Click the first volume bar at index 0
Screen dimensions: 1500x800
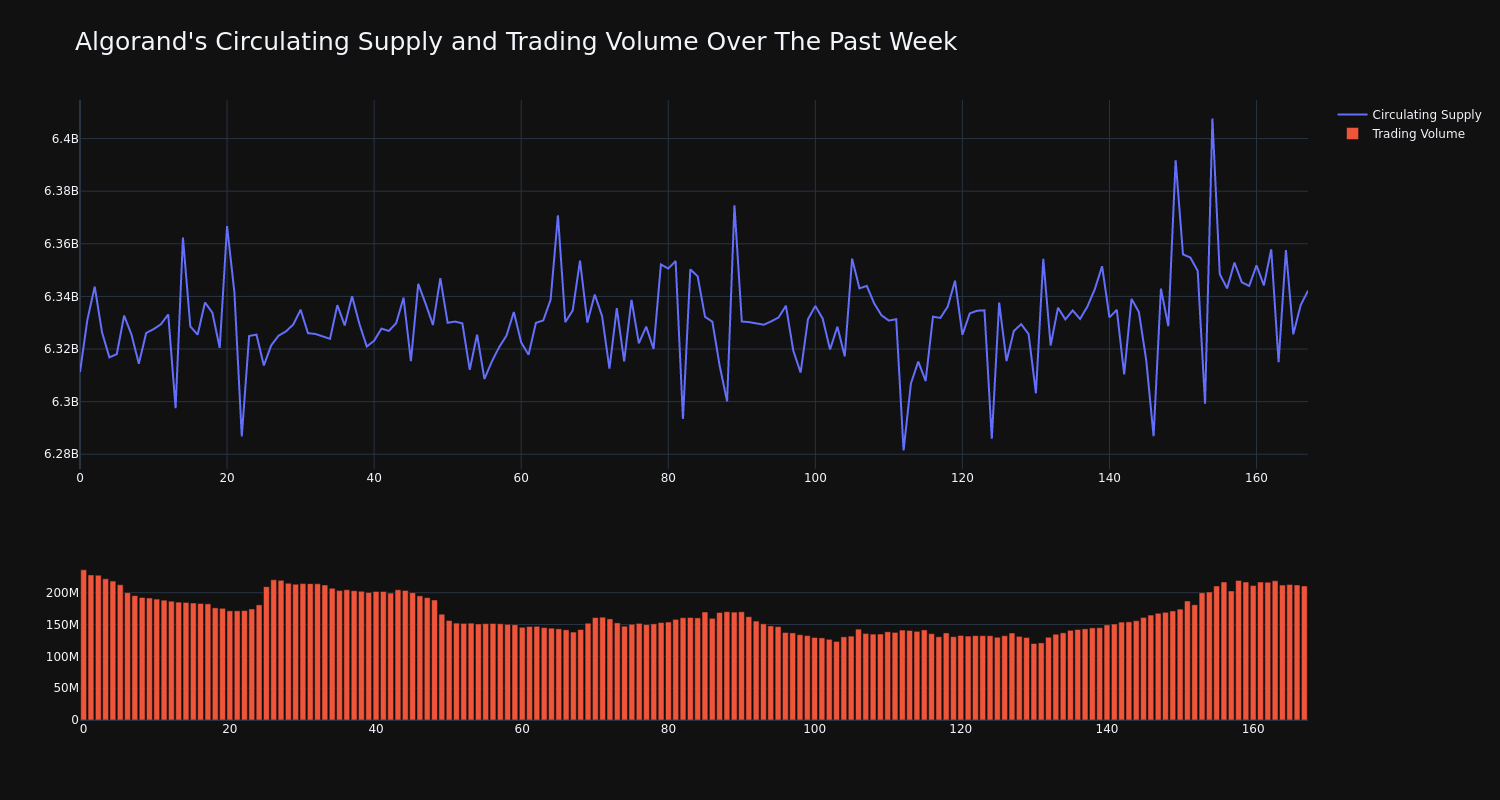click(83, 645)
